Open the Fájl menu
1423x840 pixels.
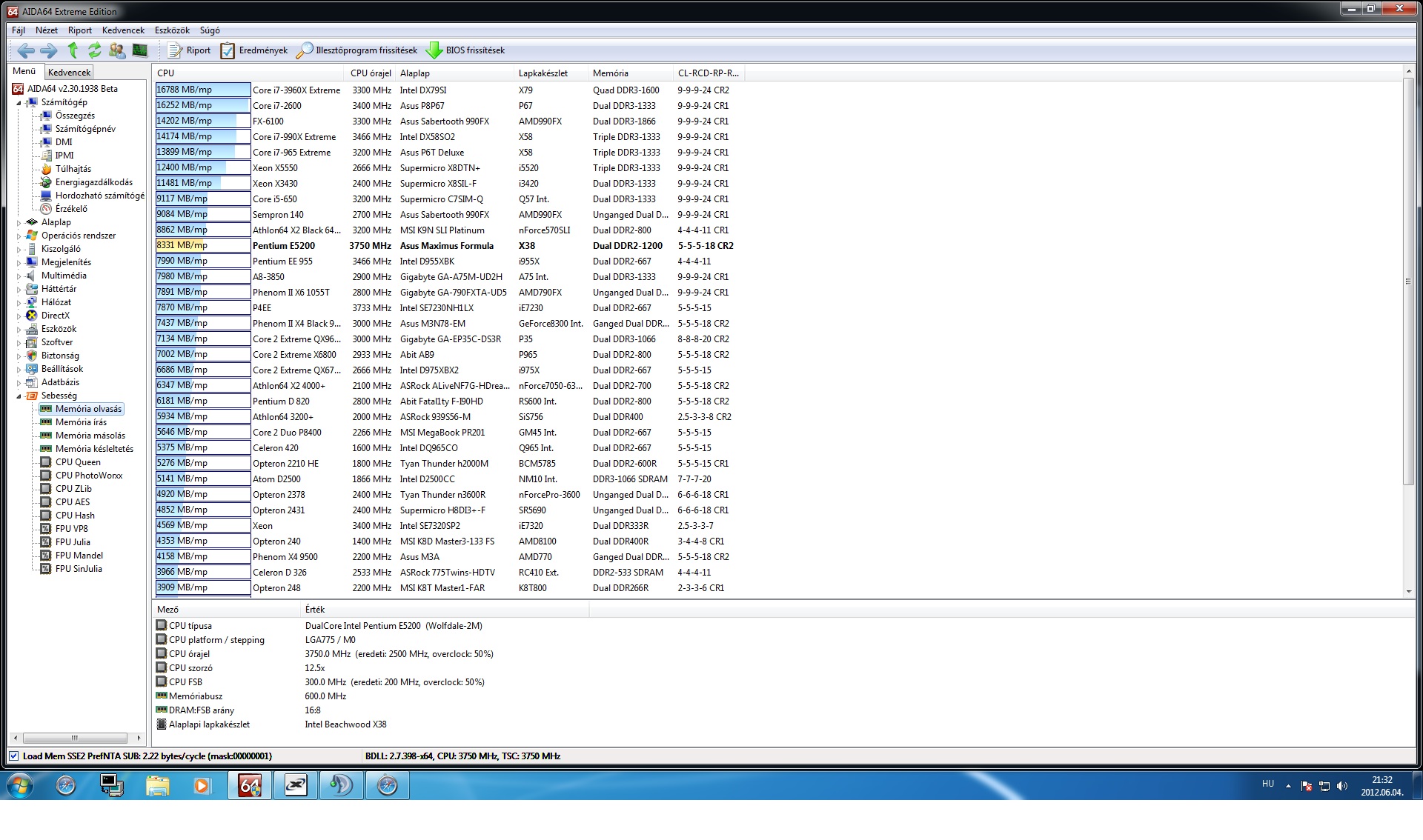19,30
